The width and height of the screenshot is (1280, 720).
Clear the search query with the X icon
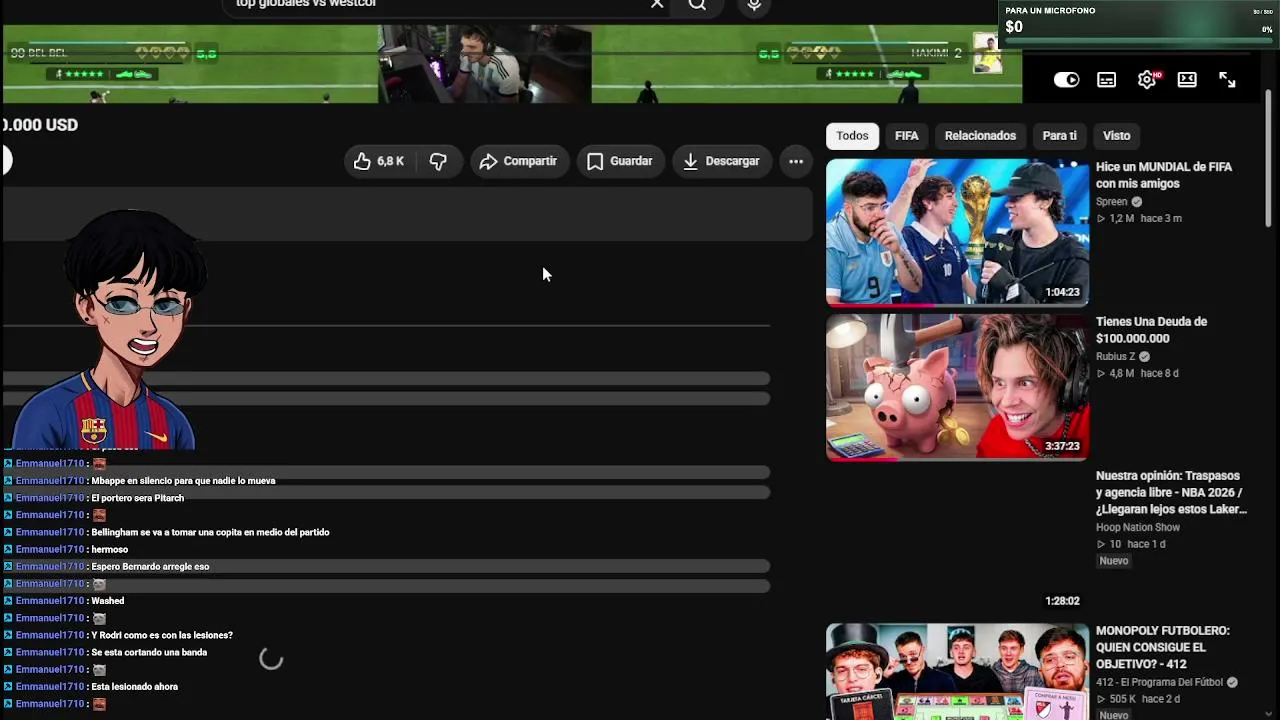pyautogui.click(x=657, y=4)
